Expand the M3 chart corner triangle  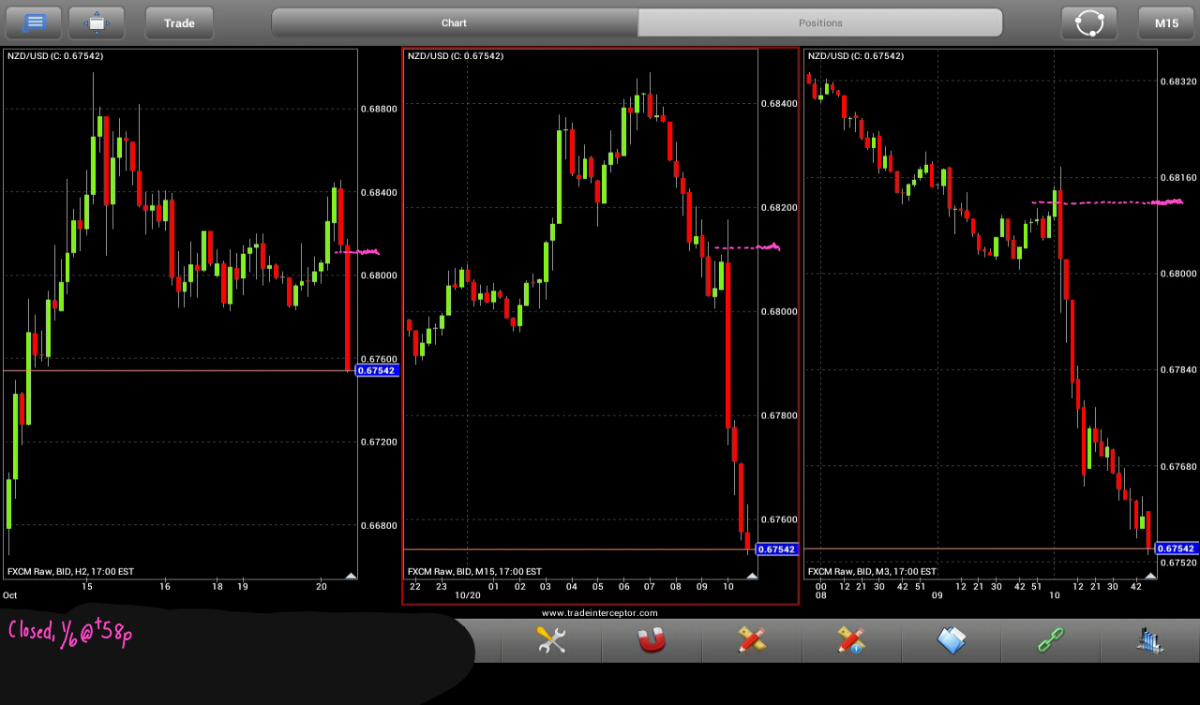pos(1150,575)
